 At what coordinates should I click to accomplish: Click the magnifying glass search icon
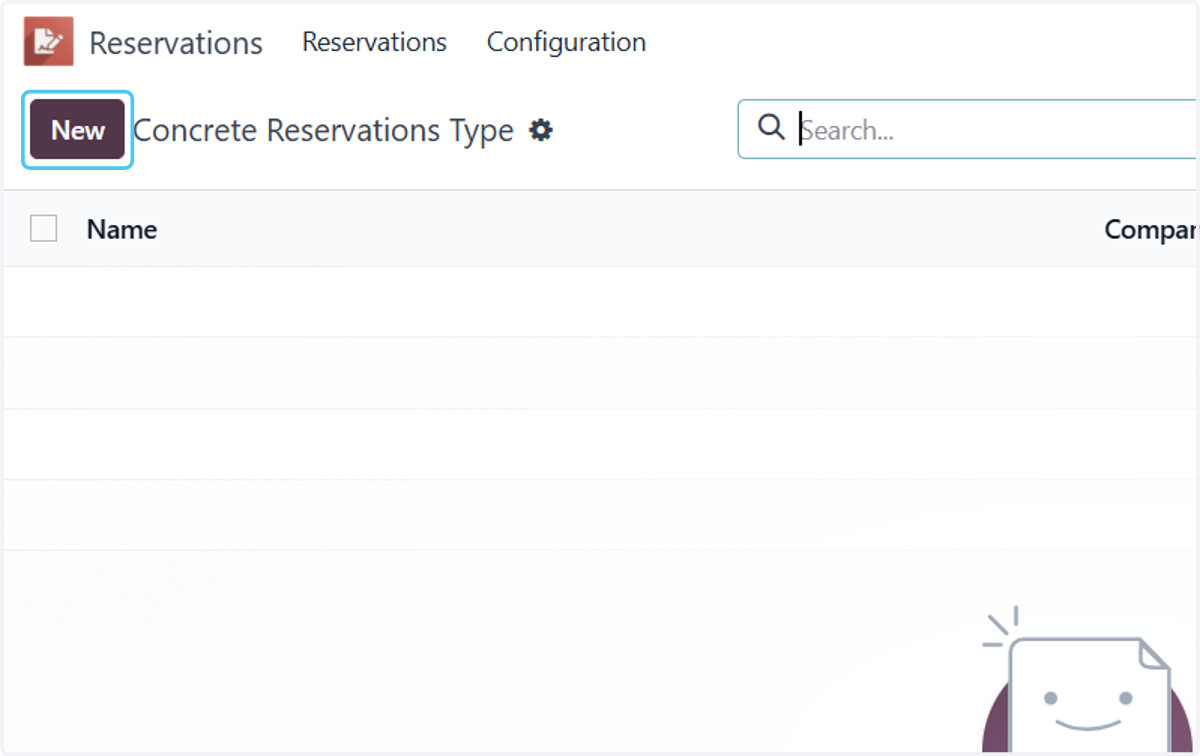click(771, 127)
